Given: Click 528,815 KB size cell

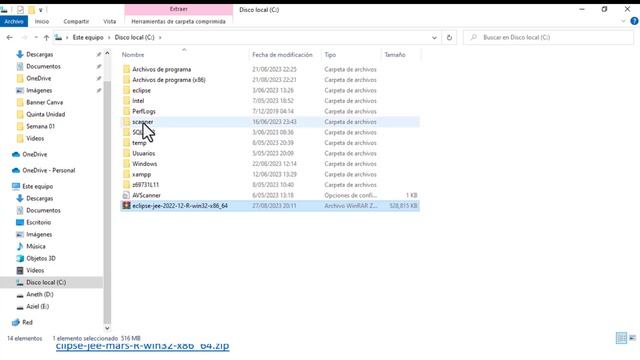Looking at the screenshot, I should [403, 206].
